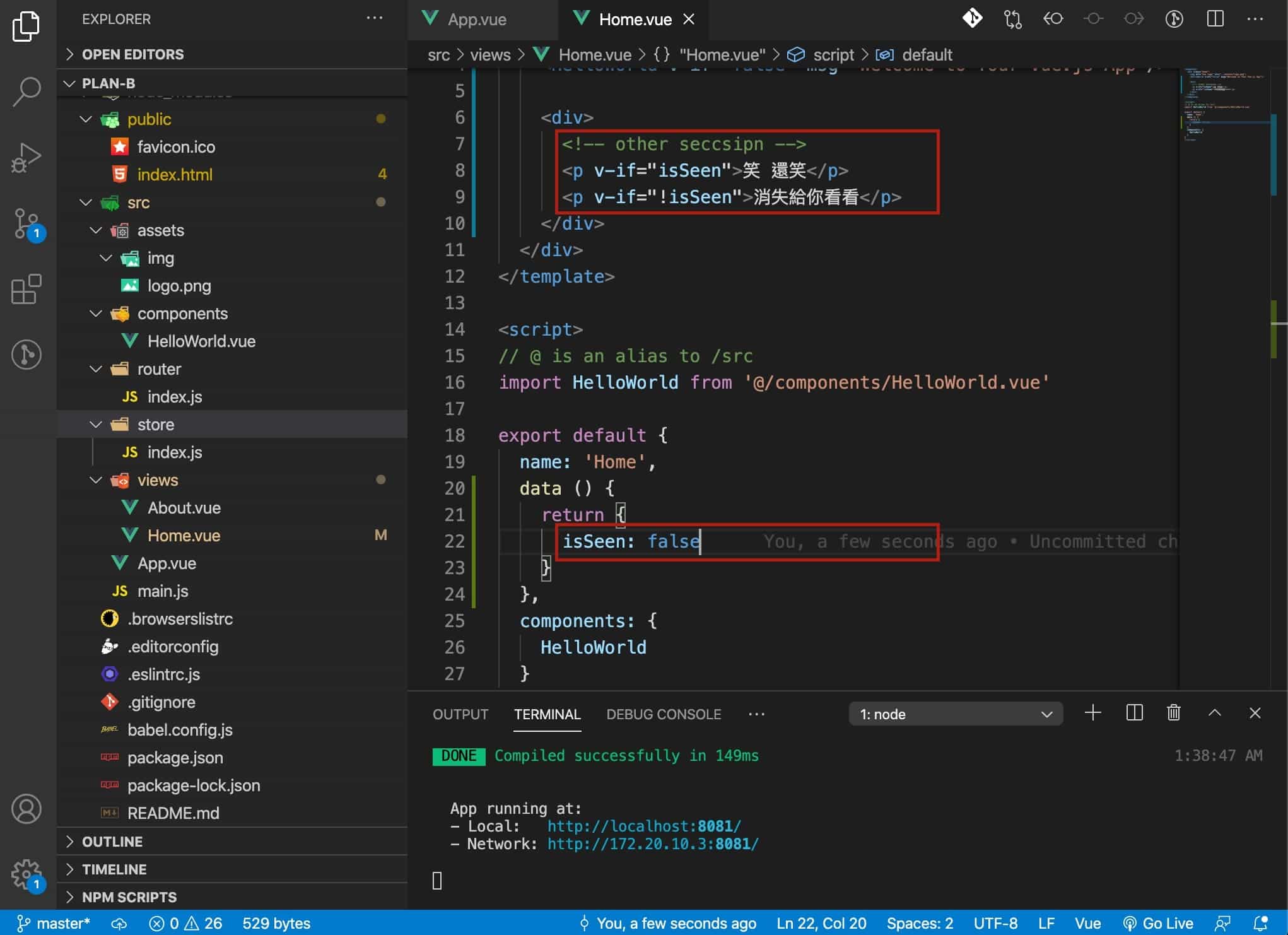
Task: Toggle Go Live server in status bar
Action: click(x=1158, y=923)
